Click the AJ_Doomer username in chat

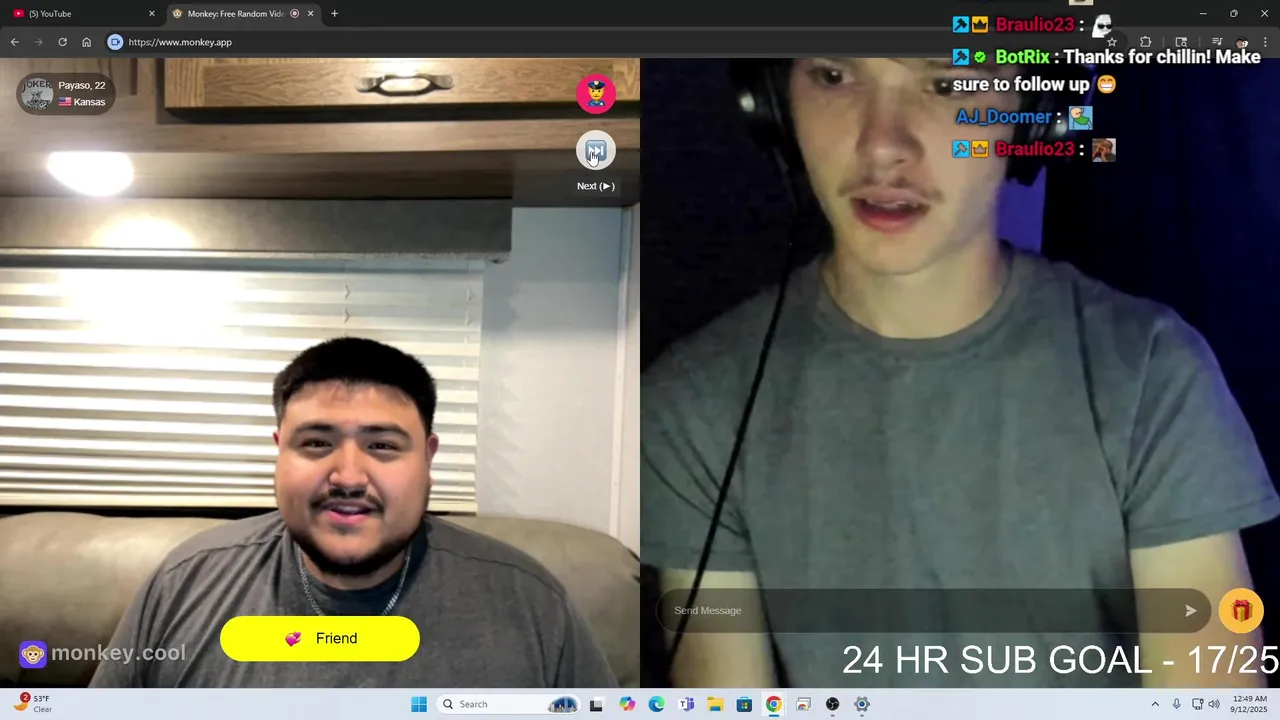[1003, 117]
